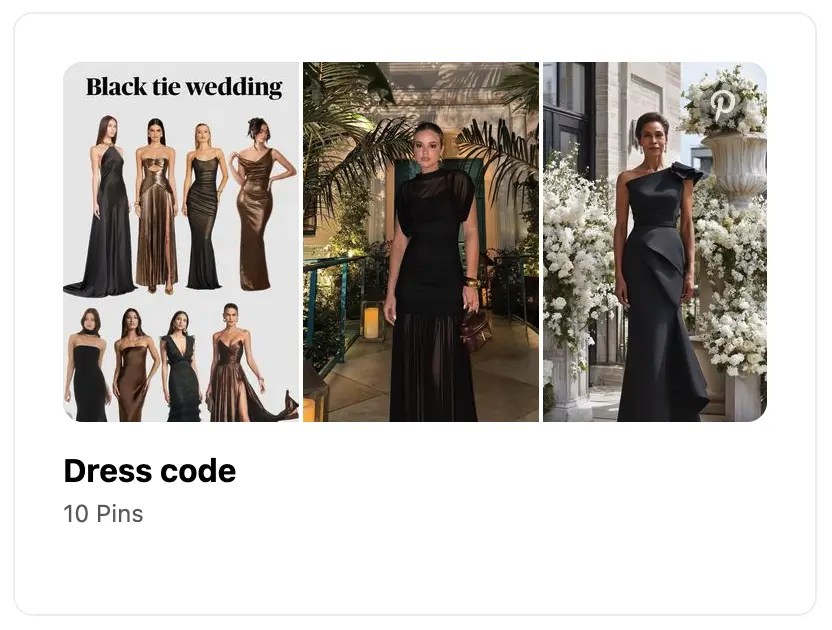Select the bronze metallic cowl-neck dress
This screenshot has height=630, width=832.
tap(257, 204)
